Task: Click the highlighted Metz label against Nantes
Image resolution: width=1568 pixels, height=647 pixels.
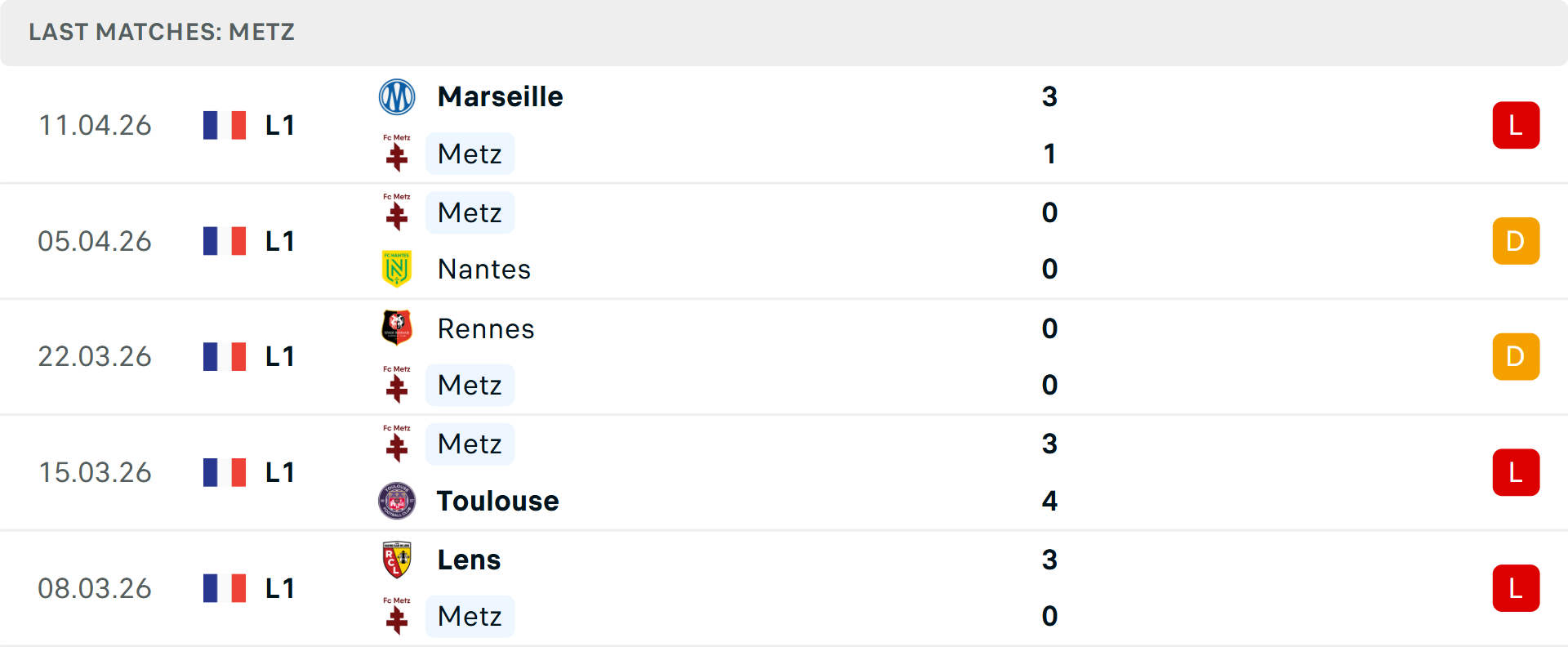Action: 470,212
